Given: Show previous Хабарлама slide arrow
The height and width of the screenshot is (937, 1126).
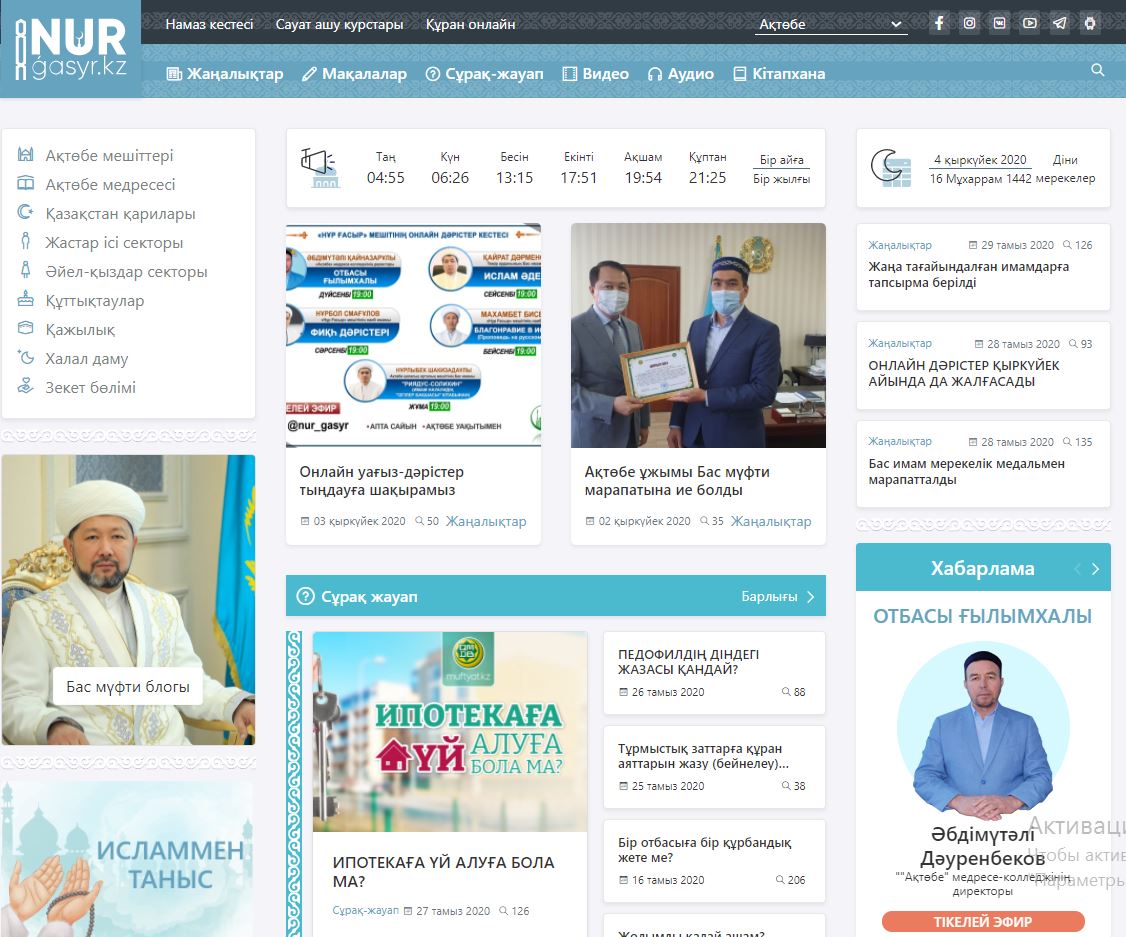Looking at the screenshot, I should [1077, 569].
